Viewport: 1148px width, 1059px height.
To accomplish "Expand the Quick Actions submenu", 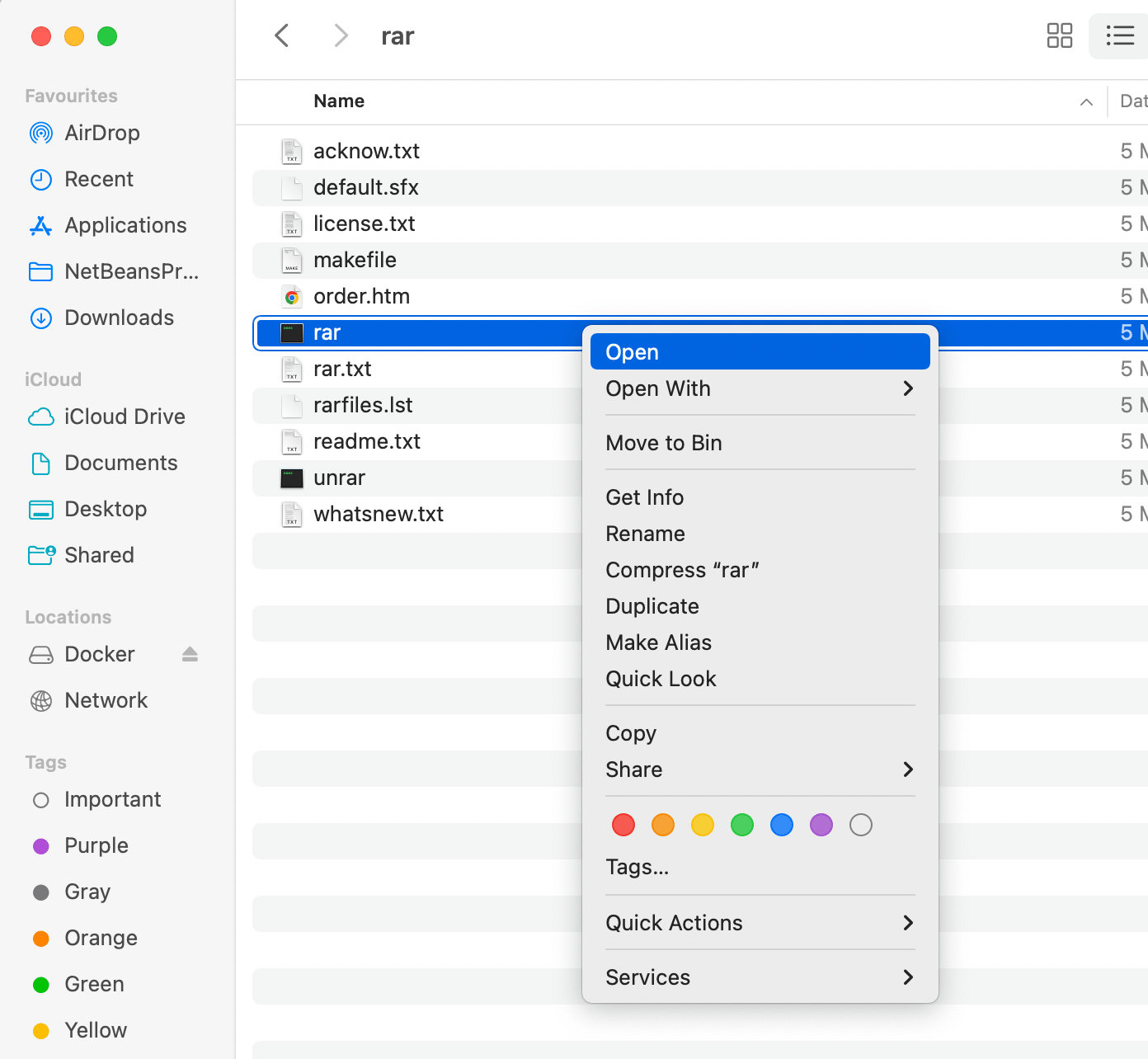I will [908, 923].
